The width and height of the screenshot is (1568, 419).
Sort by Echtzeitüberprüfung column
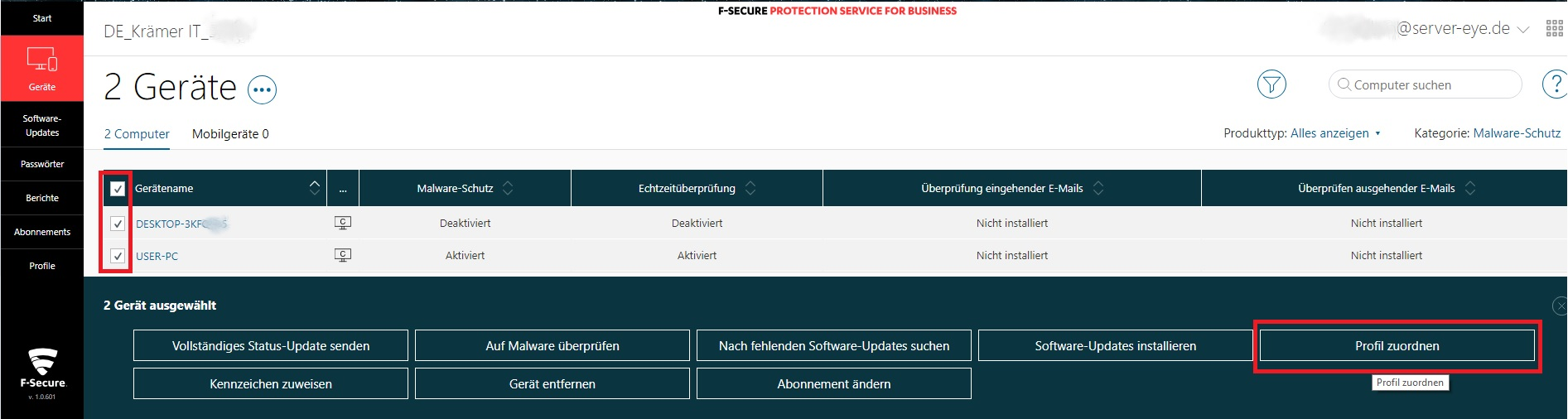point(750,188)
